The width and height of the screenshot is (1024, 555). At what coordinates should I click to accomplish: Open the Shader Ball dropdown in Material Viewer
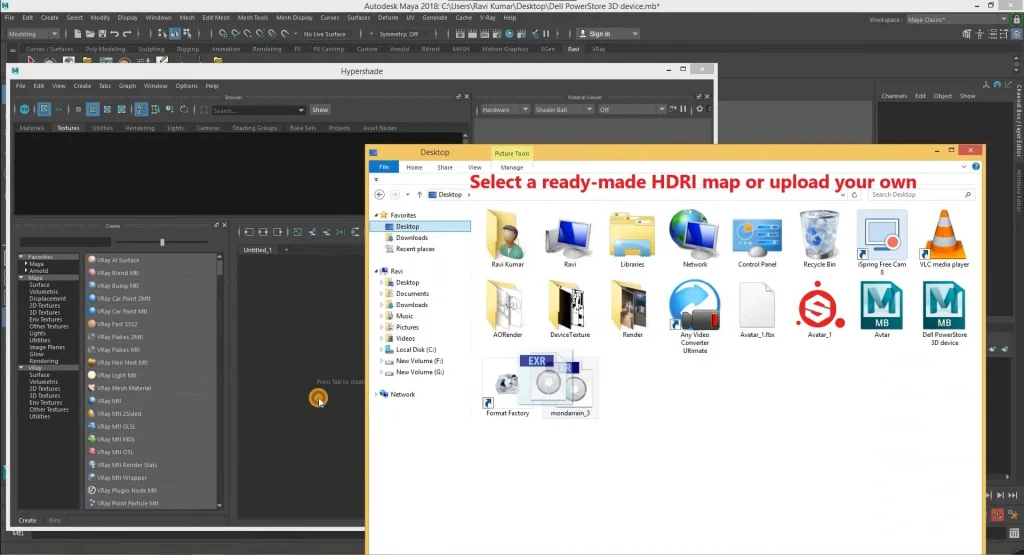click(x=563, y=110)
